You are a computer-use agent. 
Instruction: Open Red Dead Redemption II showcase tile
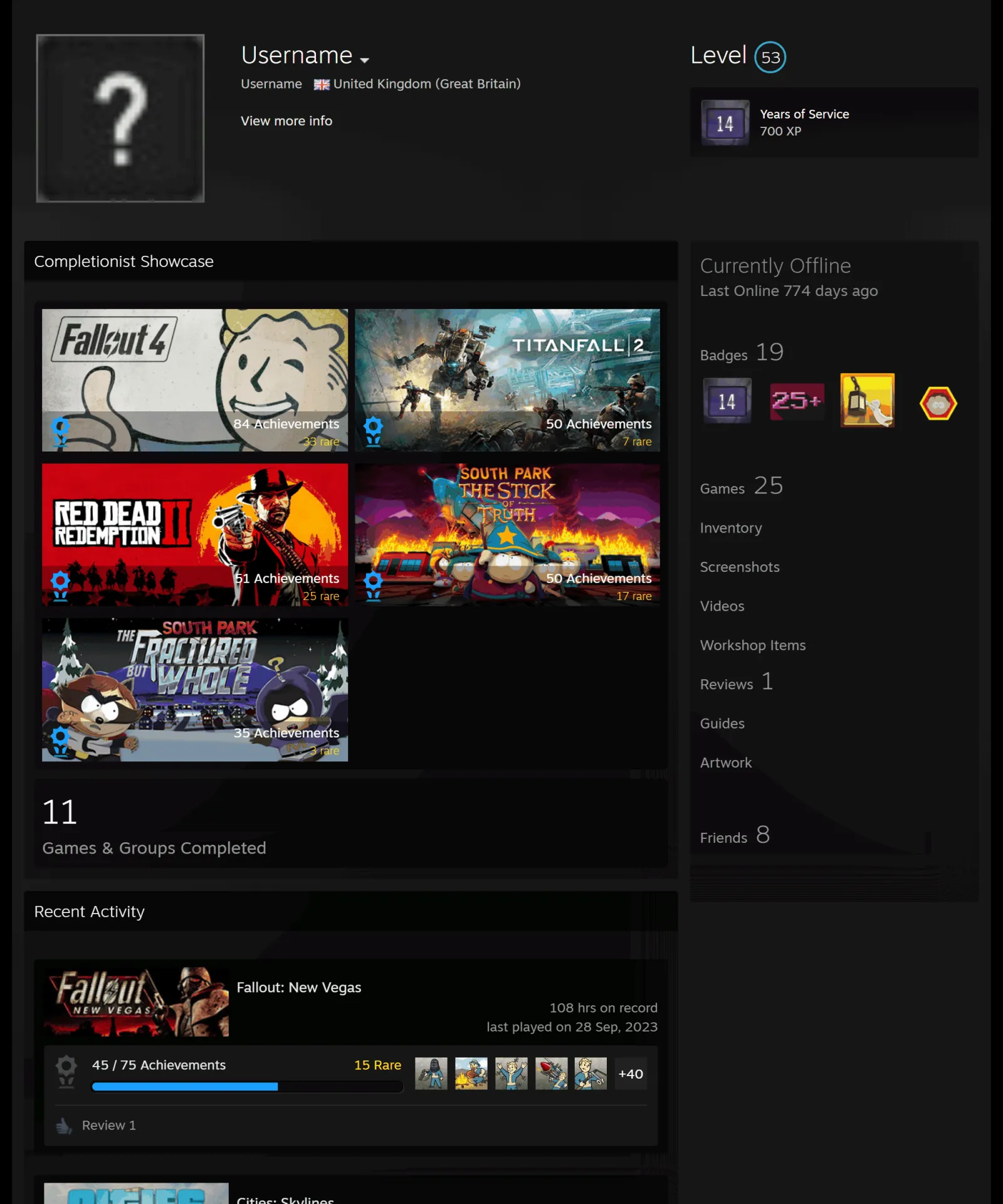tap(195, 534)
